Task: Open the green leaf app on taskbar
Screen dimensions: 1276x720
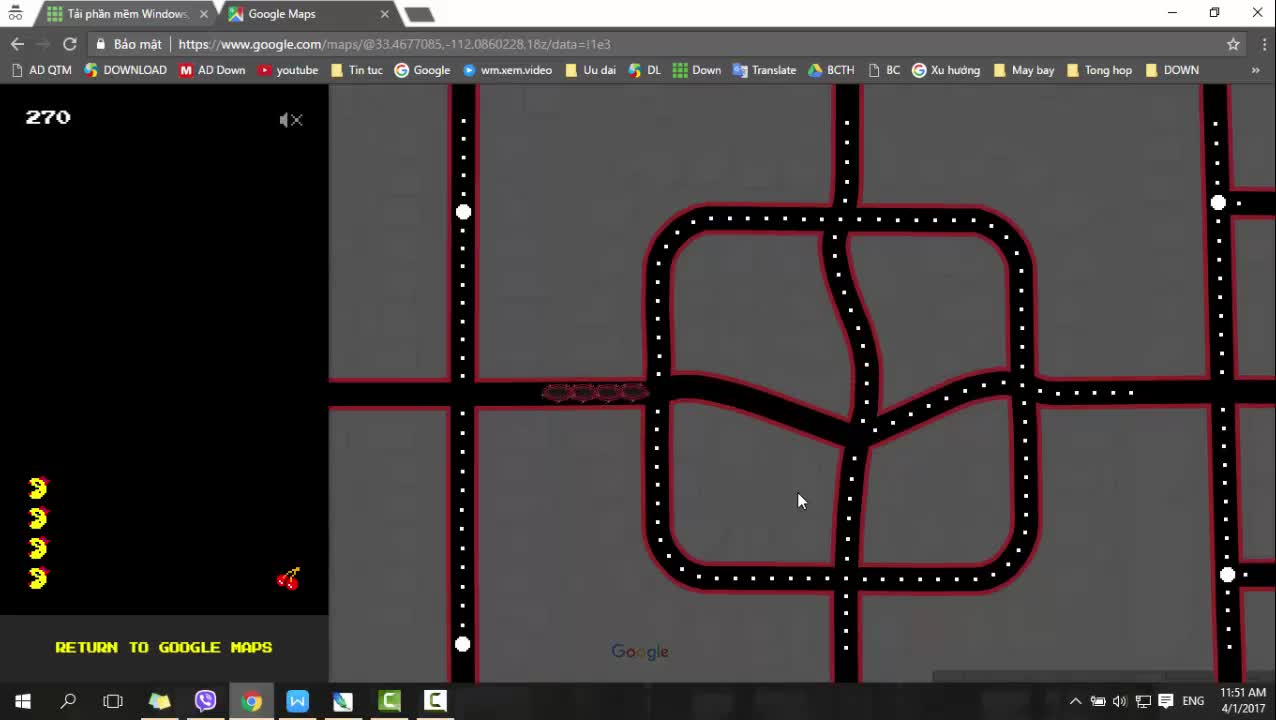Action: (343, 701)
